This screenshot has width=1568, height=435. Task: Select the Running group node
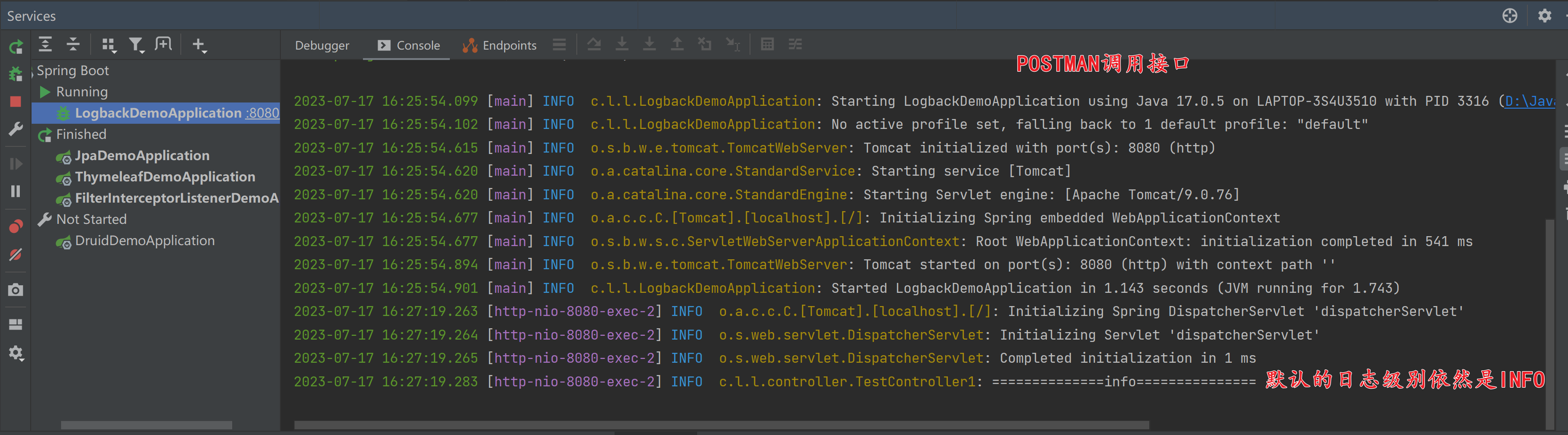click(82, 92)
